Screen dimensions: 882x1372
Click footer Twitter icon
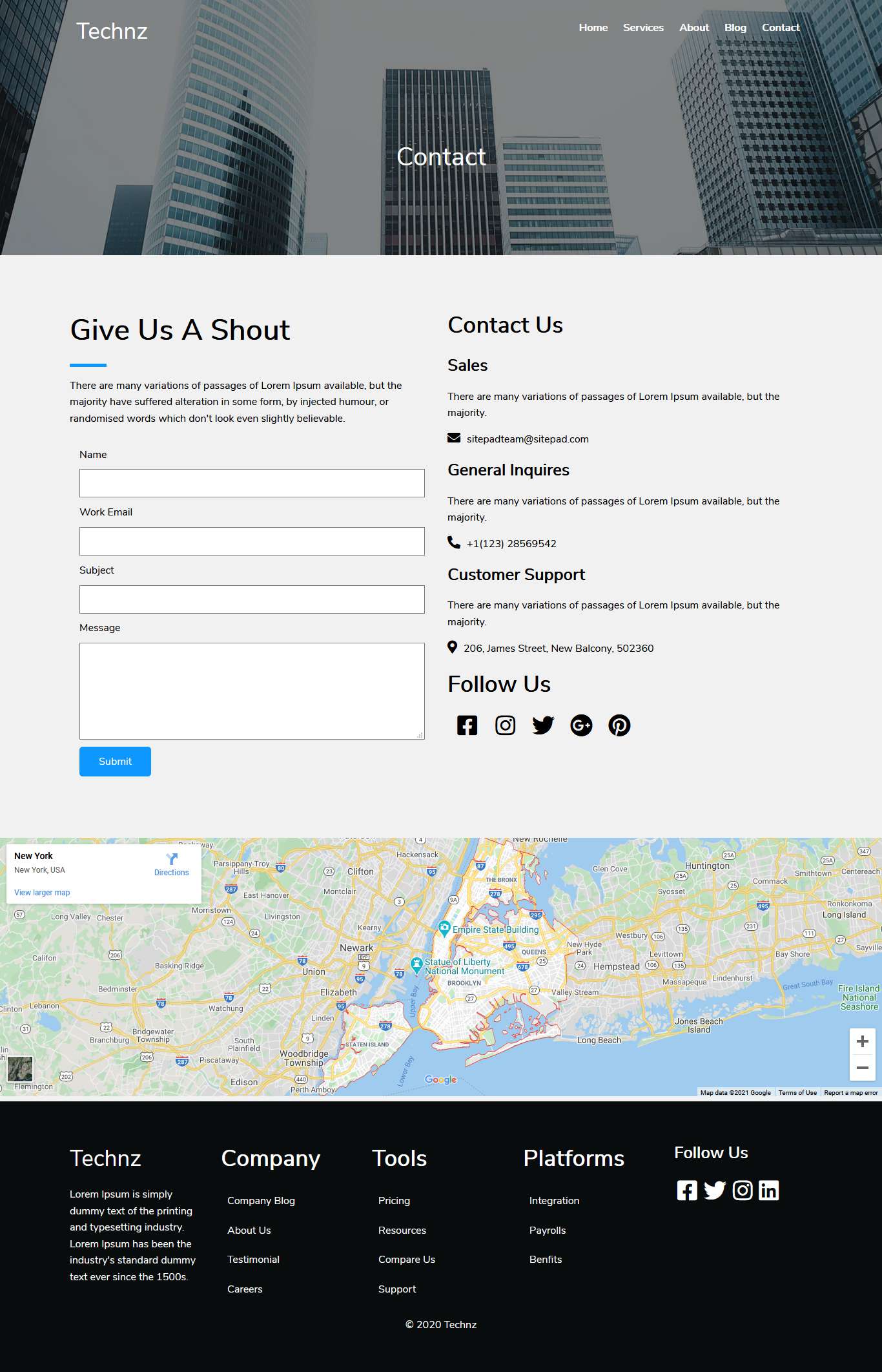[x=715, y=1190]
